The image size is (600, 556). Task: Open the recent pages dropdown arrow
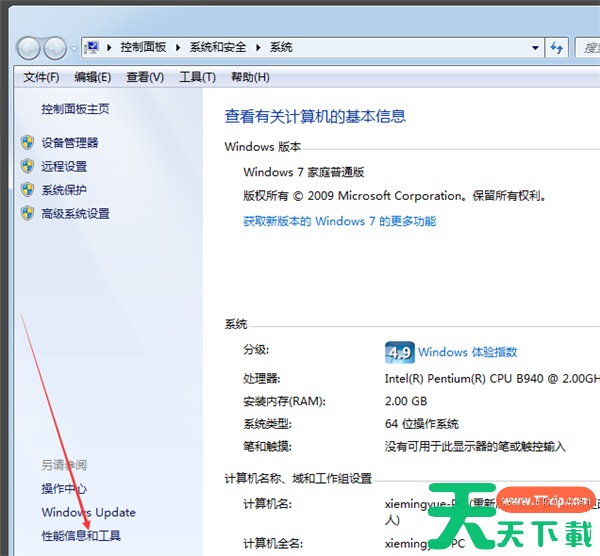pyautogui.click(x=74, y=49)
